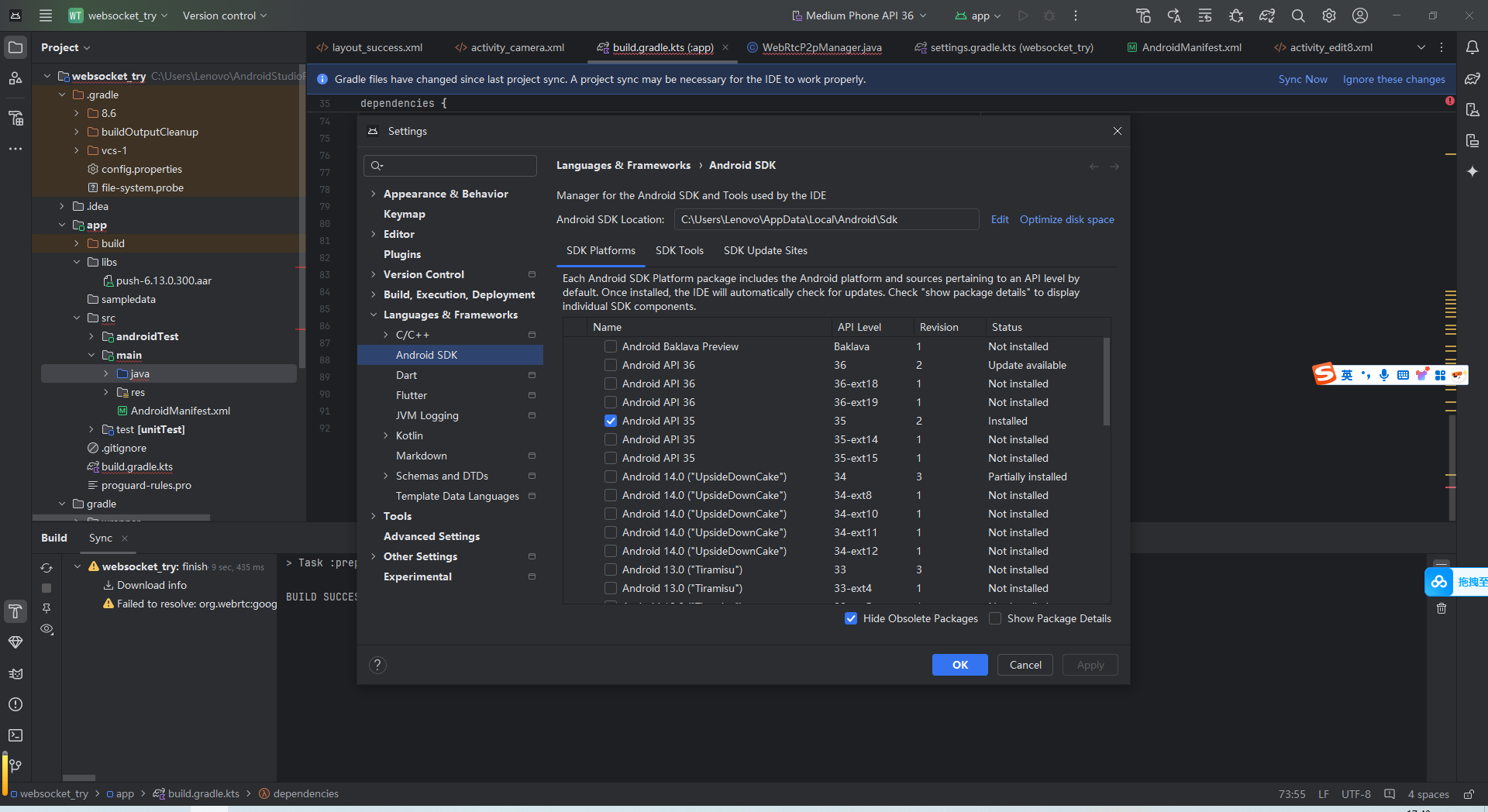Image resolution: width=1488 pixels, height=812 pixels.
Task: Open WebRtcP2pManager.java editor tab
Action: pyautogui.click(x=814, y=47)
